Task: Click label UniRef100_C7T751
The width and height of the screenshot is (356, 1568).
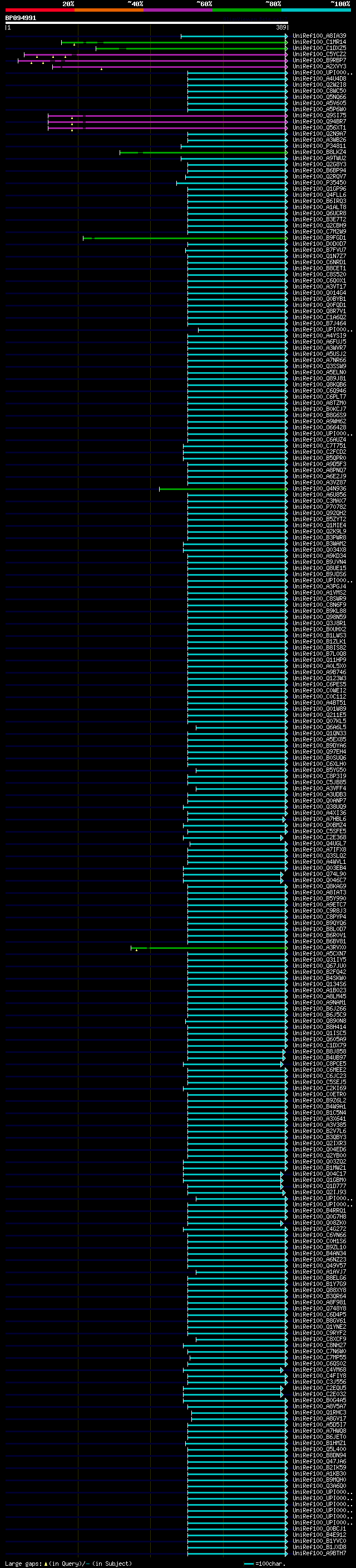Action: (319, 446)
